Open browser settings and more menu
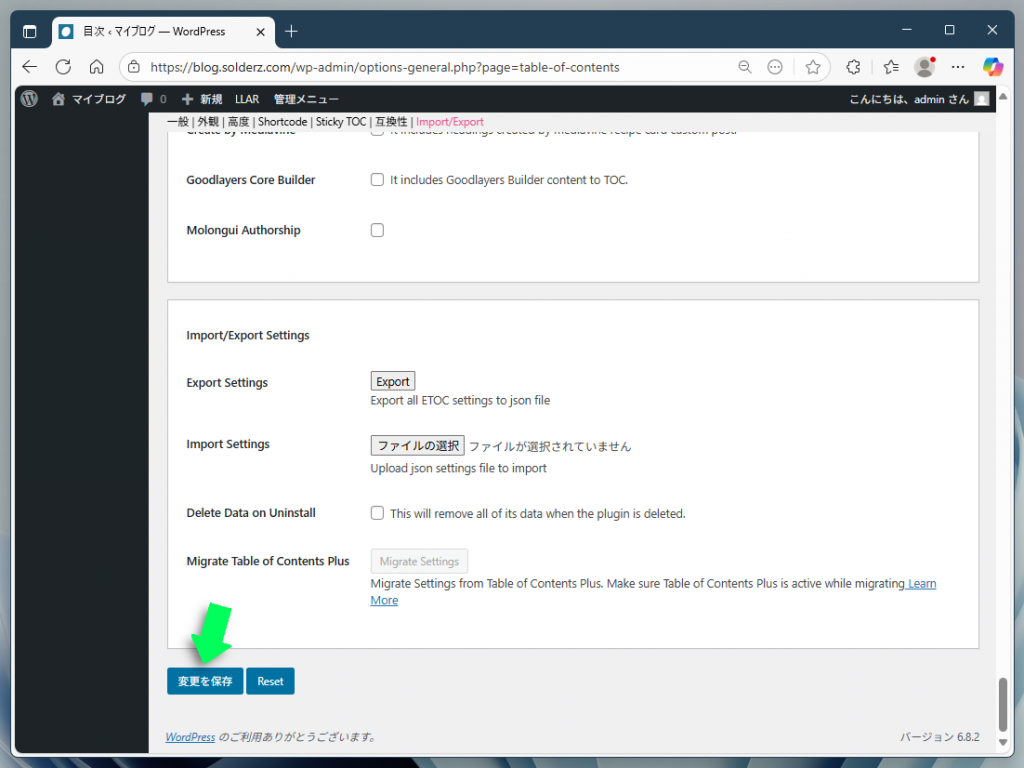This screenshot has width=1024, height=768. point(957,67)
